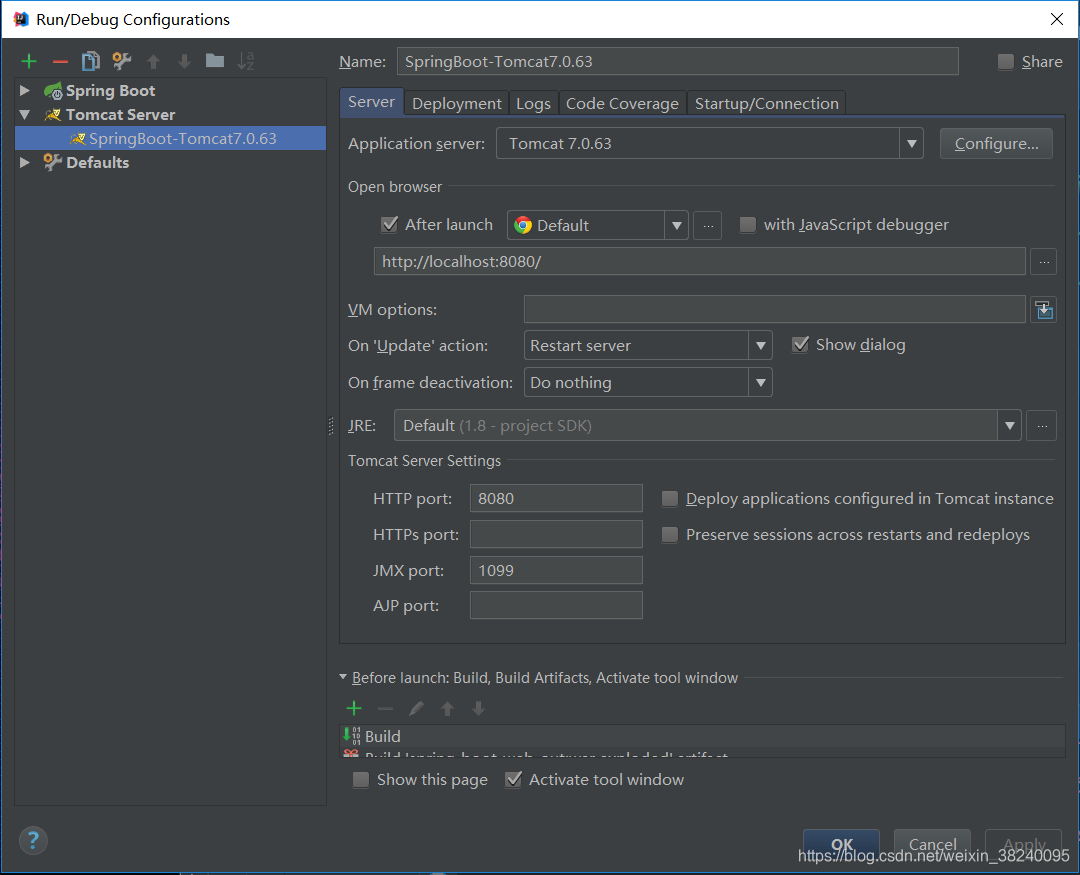This screenshot has width=1080, height=875.
Task: Click Chrome icon in browser dropdown
Action: [x=523, y=225]
